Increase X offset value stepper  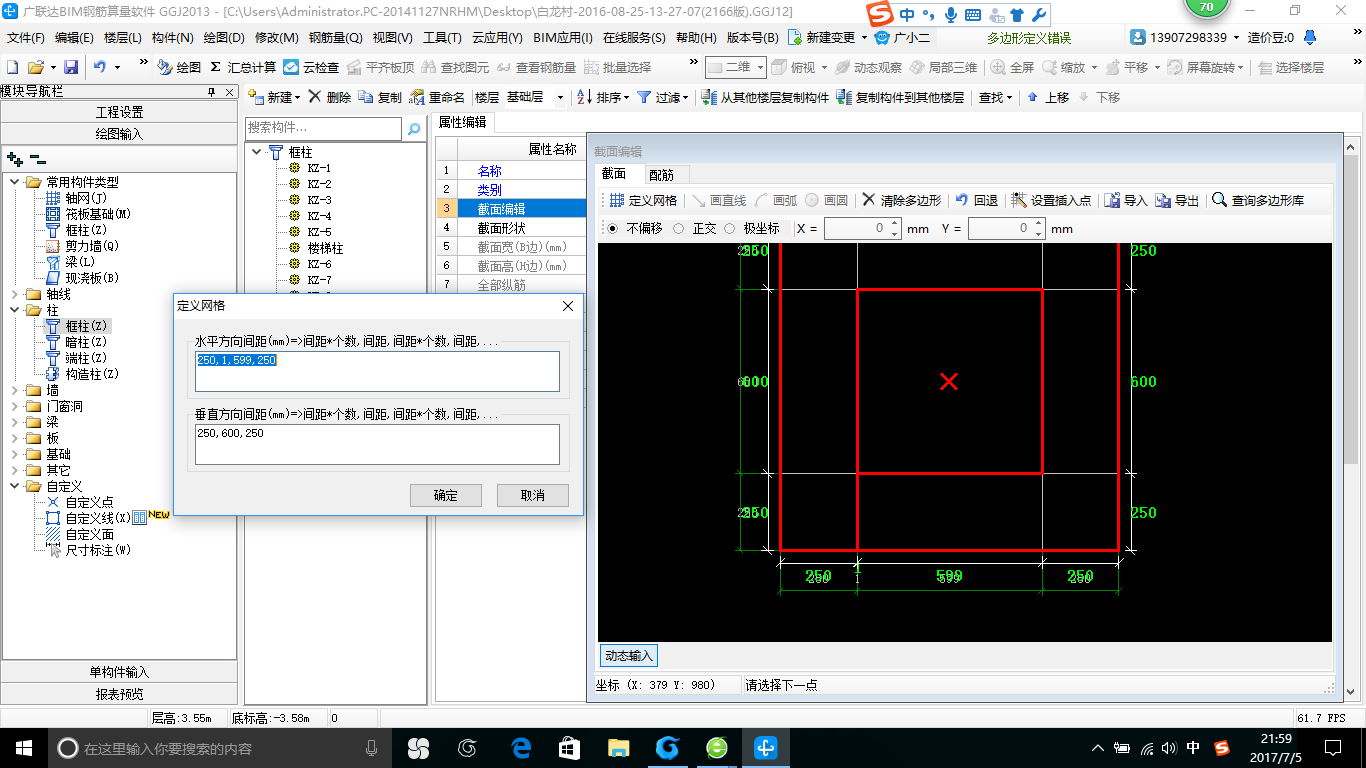[x=894, y=223]
